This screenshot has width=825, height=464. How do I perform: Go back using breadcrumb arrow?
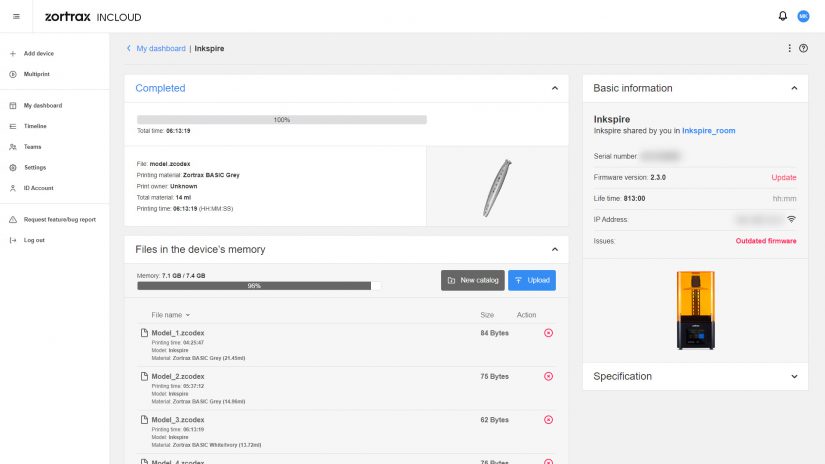(128, 48)
